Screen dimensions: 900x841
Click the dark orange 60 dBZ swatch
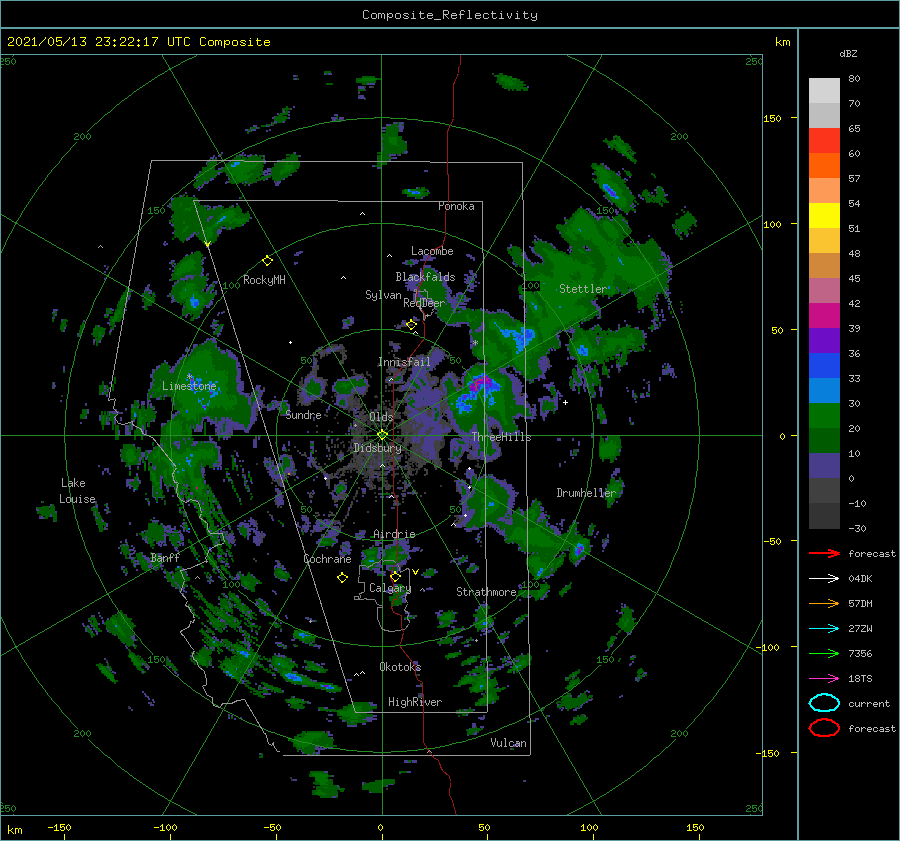coord(824,165)
